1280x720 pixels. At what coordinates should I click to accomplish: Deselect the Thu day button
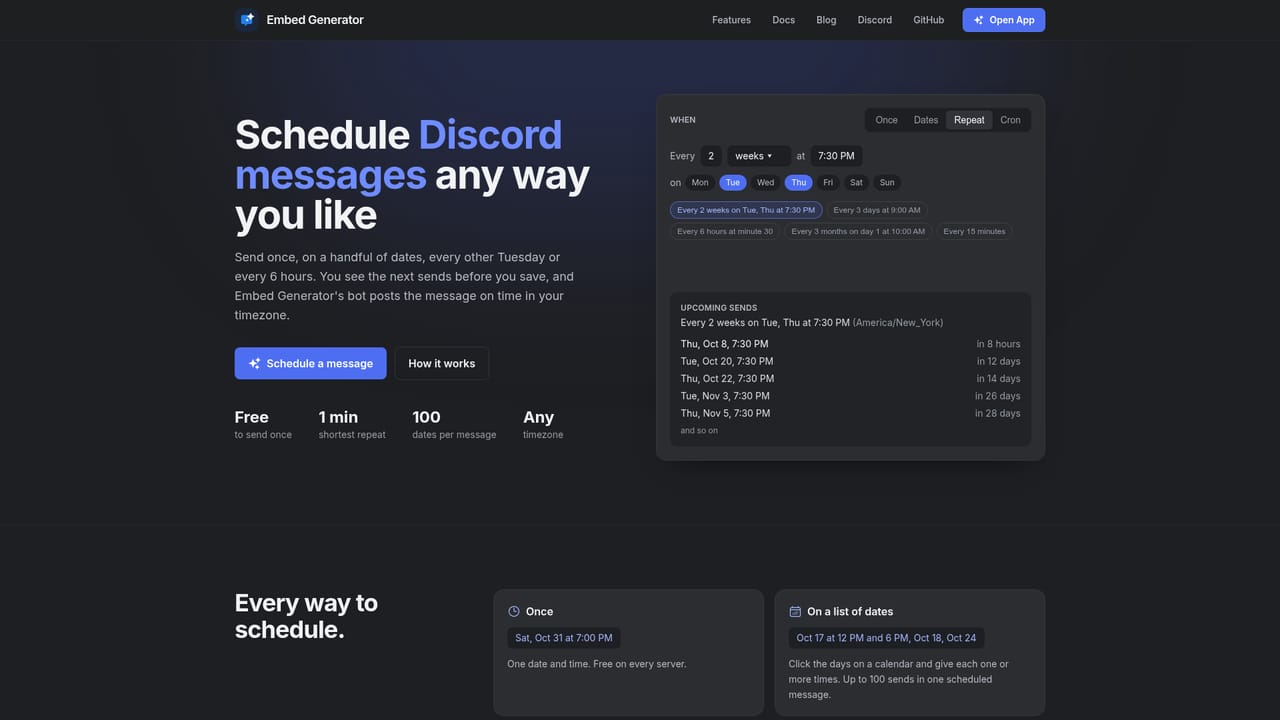(x=799, y=182)
